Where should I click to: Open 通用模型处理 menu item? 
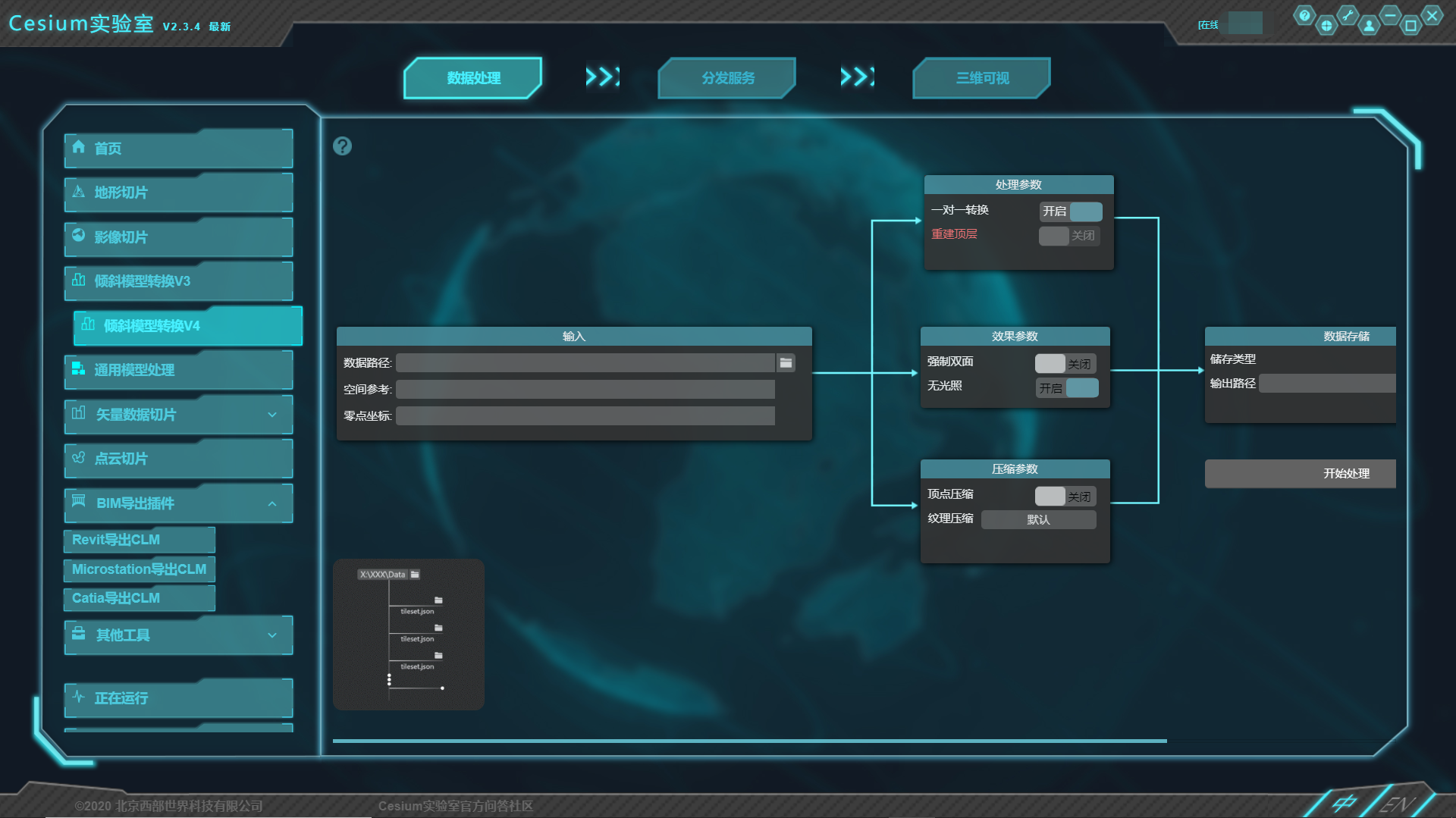click(179, 370)
